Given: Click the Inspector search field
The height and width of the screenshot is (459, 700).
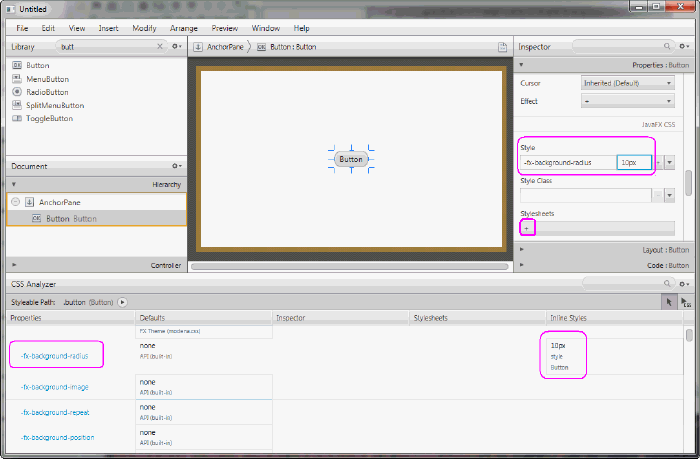Looking at the screenshot, I should point(623,46).
